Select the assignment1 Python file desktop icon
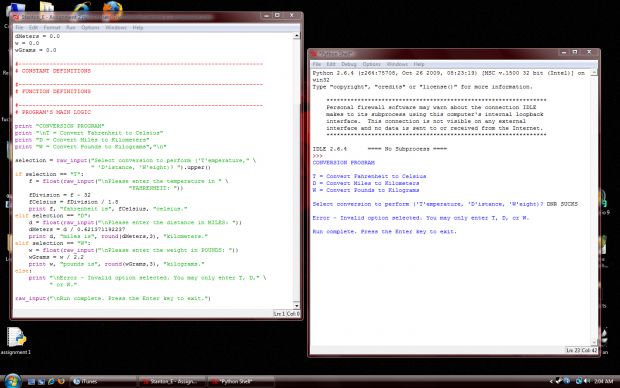Viewport: 620px width, 388px height. point(16,341)
